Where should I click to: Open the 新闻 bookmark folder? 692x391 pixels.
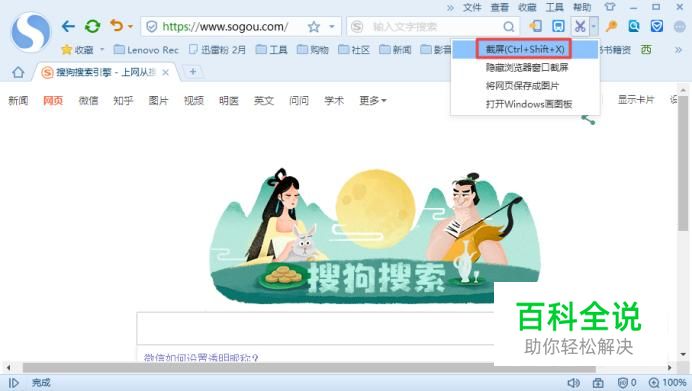tap(395, 49)
